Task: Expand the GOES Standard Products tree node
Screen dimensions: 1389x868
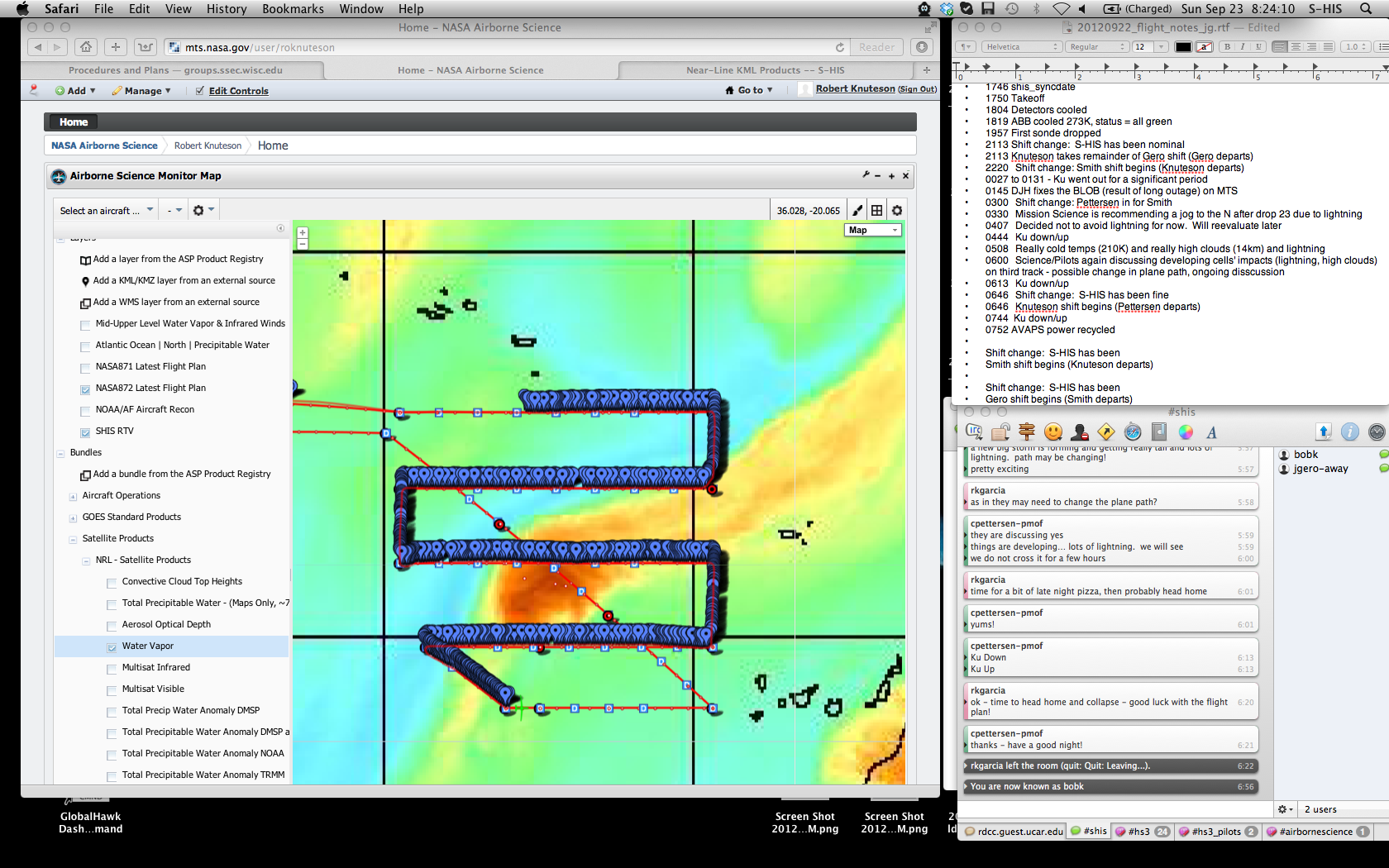Action: 73,518
